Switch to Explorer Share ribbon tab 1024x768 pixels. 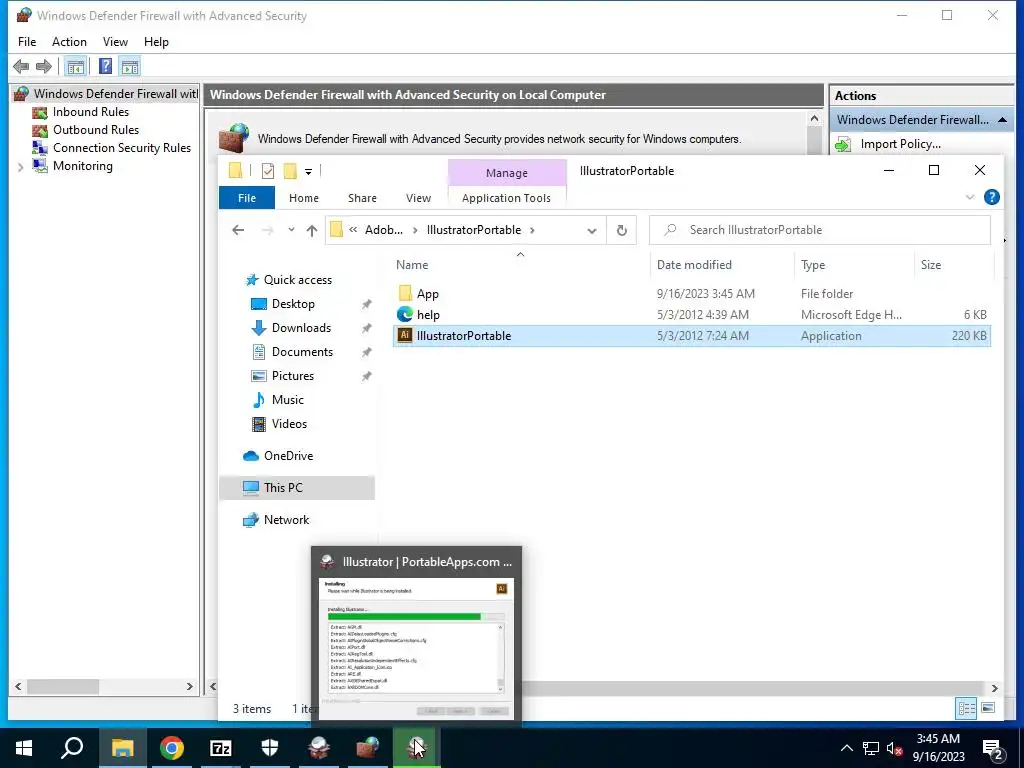[362, 198]
